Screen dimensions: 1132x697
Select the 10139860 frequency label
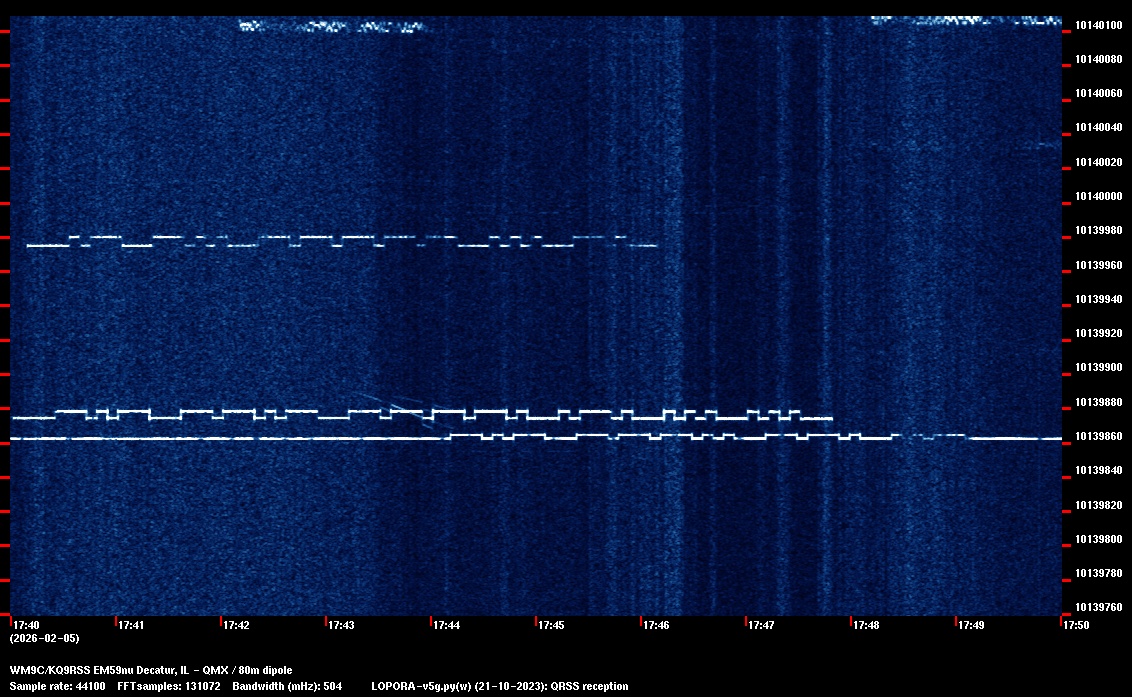[1098, 437]
